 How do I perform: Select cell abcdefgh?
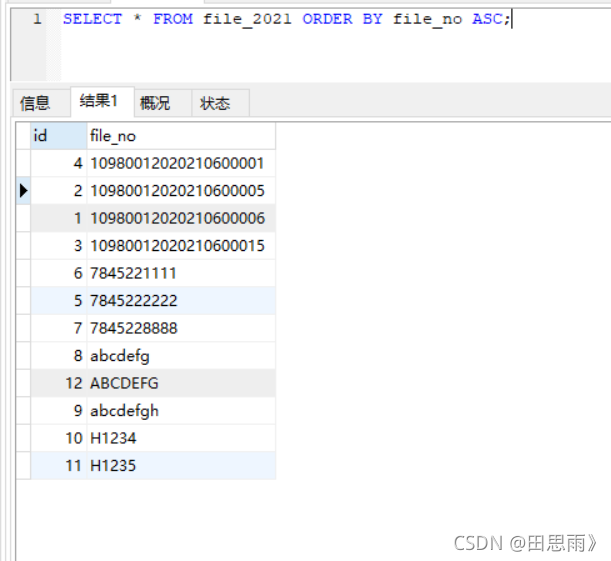[x=181, y=411]
